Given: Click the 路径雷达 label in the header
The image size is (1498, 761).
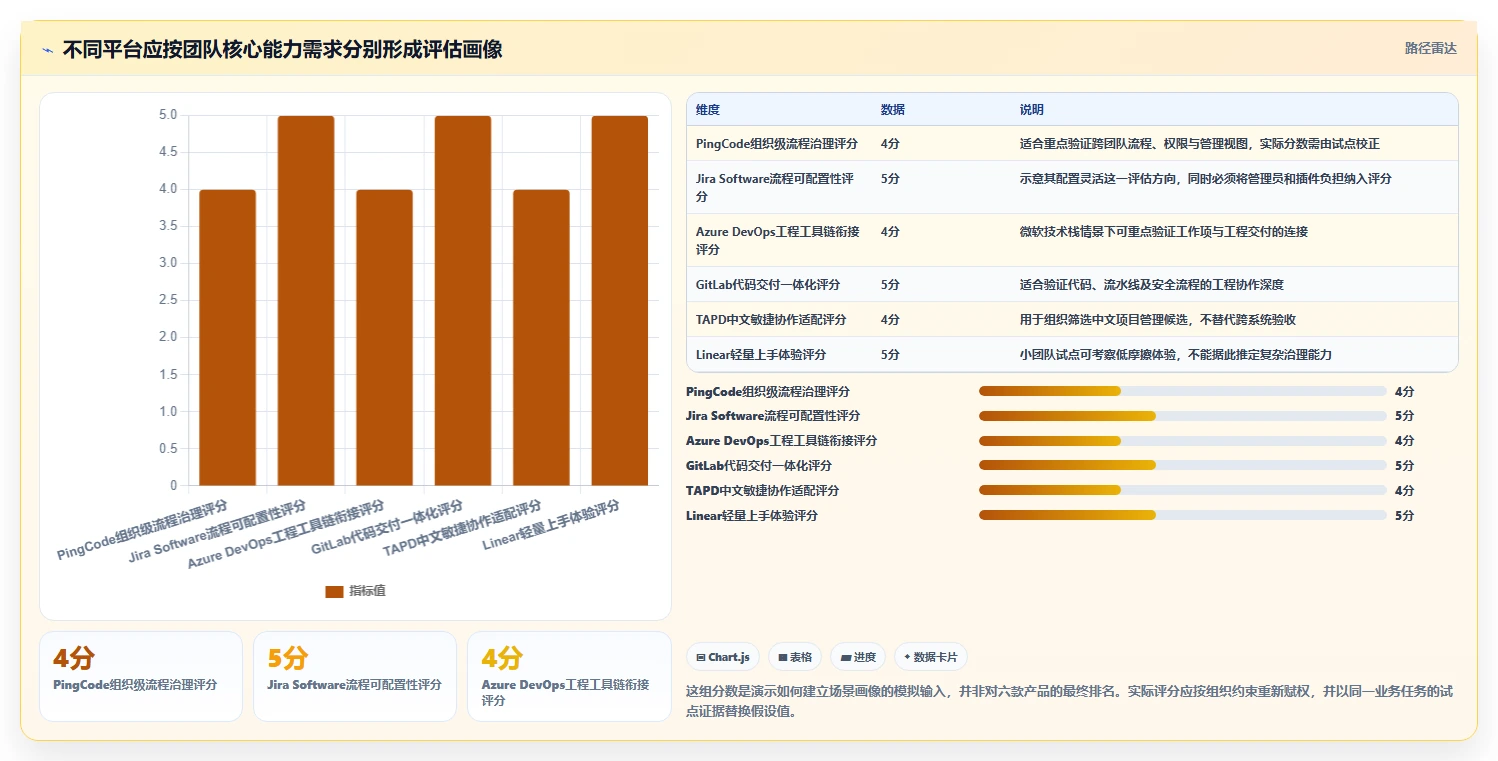Looking at the screenshot, I should click(x=1431, y=48).
